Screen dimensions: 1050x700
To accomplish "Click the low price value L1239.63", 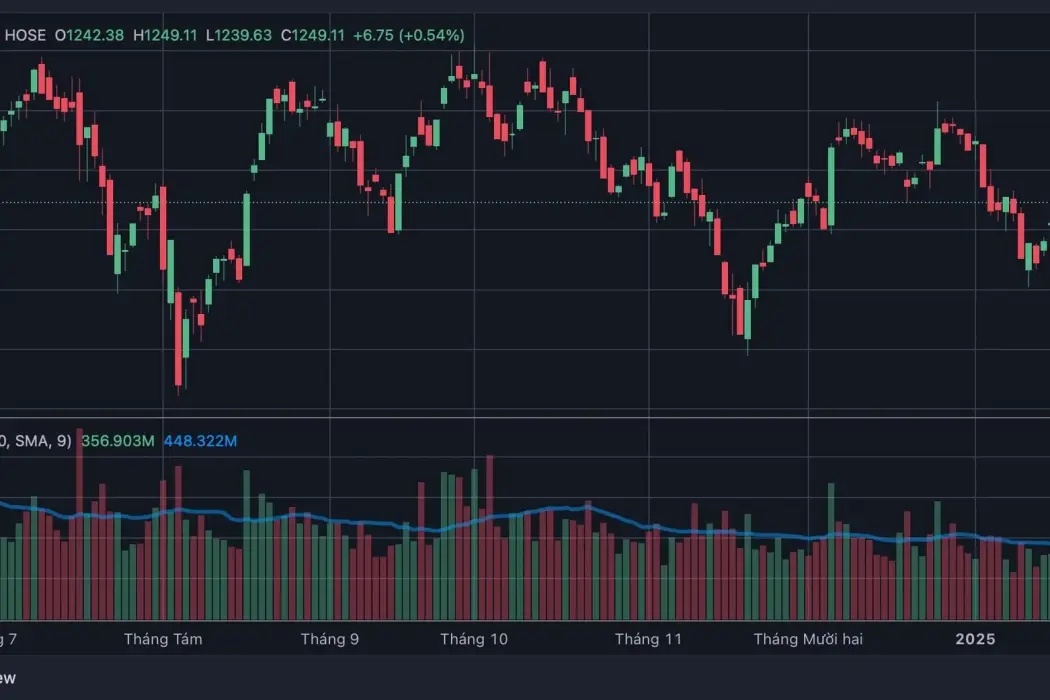I will pos(238,35).
